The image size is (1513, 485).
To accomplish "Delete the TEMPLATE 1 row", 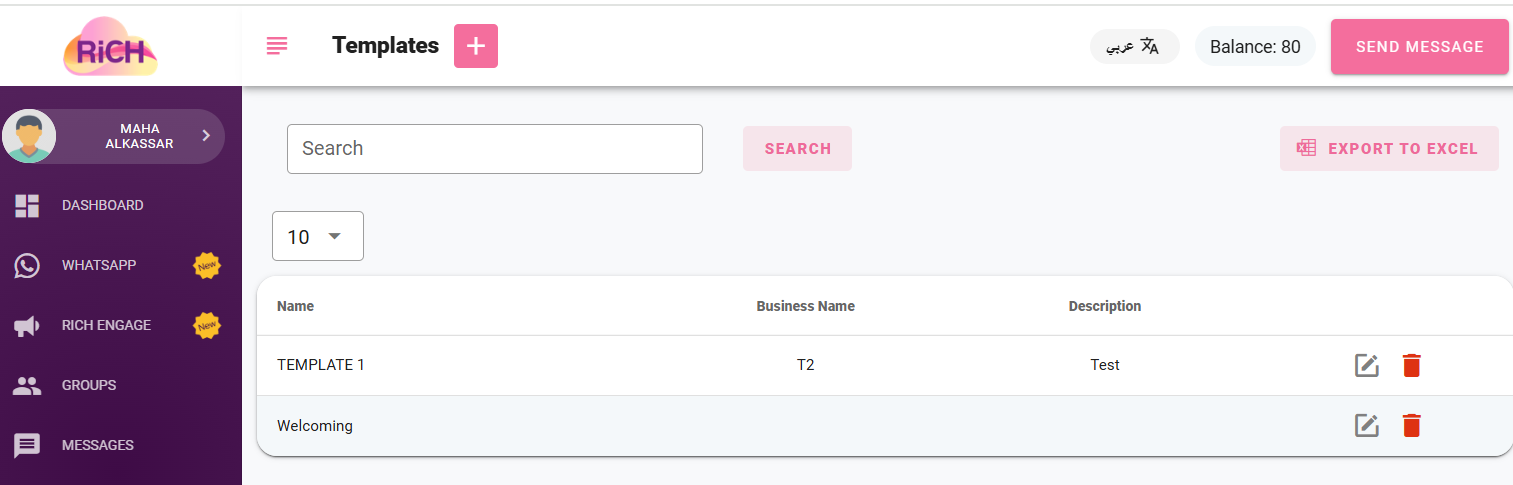I will (x=1411, y=366).
